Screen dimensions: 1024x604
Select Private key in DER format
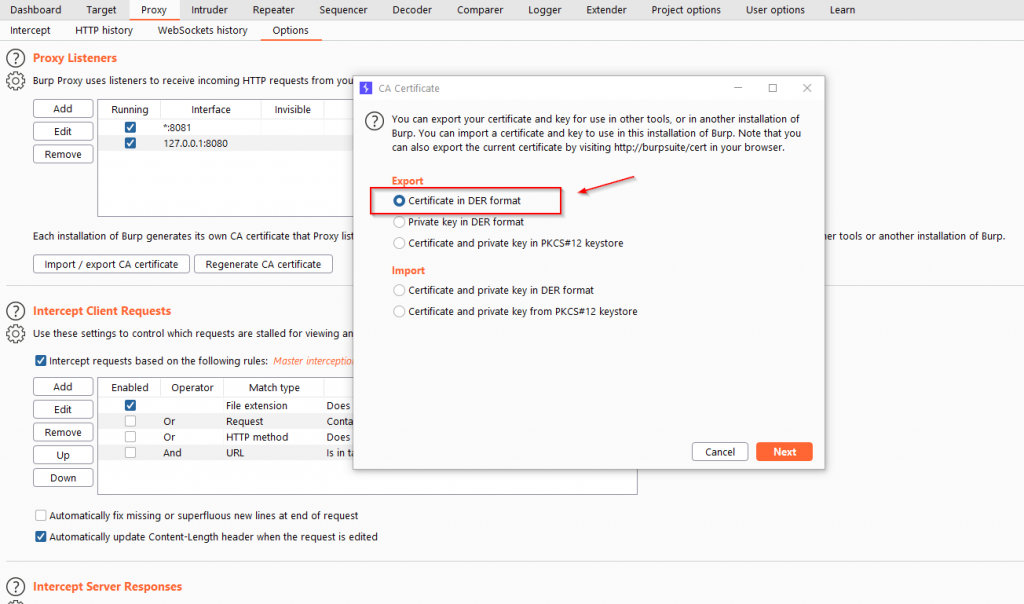(398, 222)
